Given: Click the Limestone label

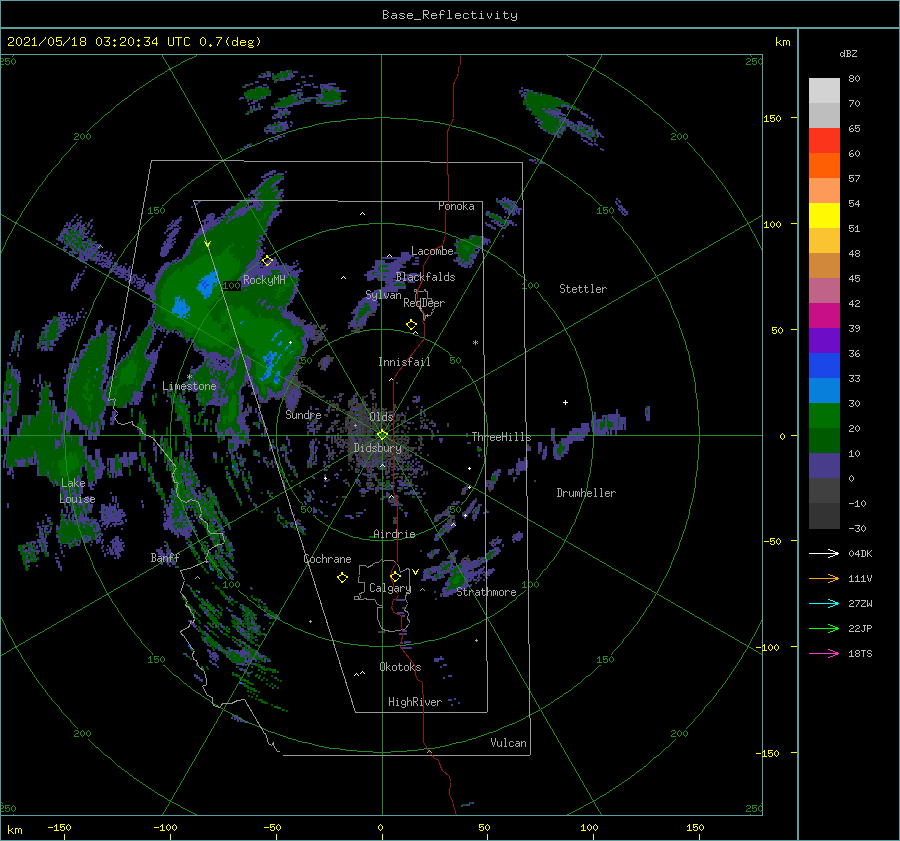Looking at the screenshot, I should tap(189, 386).
